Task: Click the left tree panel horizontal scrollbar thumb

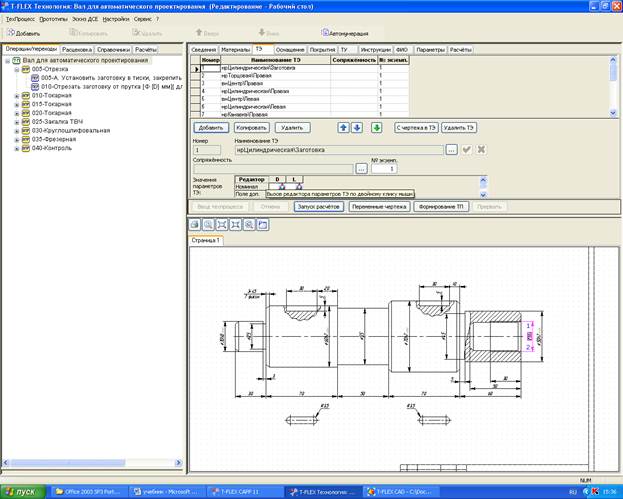Action: point(67,463)
